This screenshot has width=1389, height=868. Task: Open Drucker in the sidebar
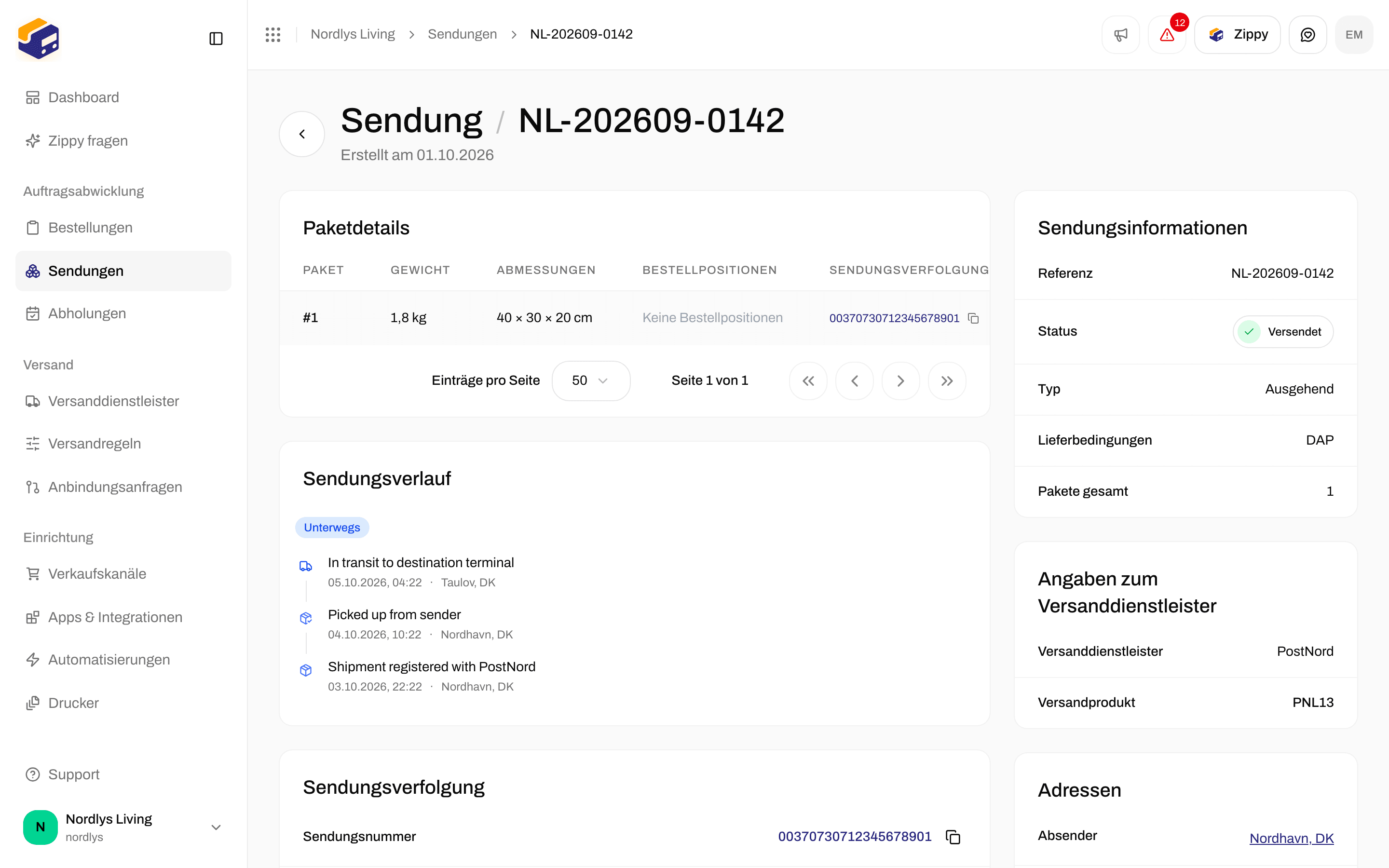point(123,703)
